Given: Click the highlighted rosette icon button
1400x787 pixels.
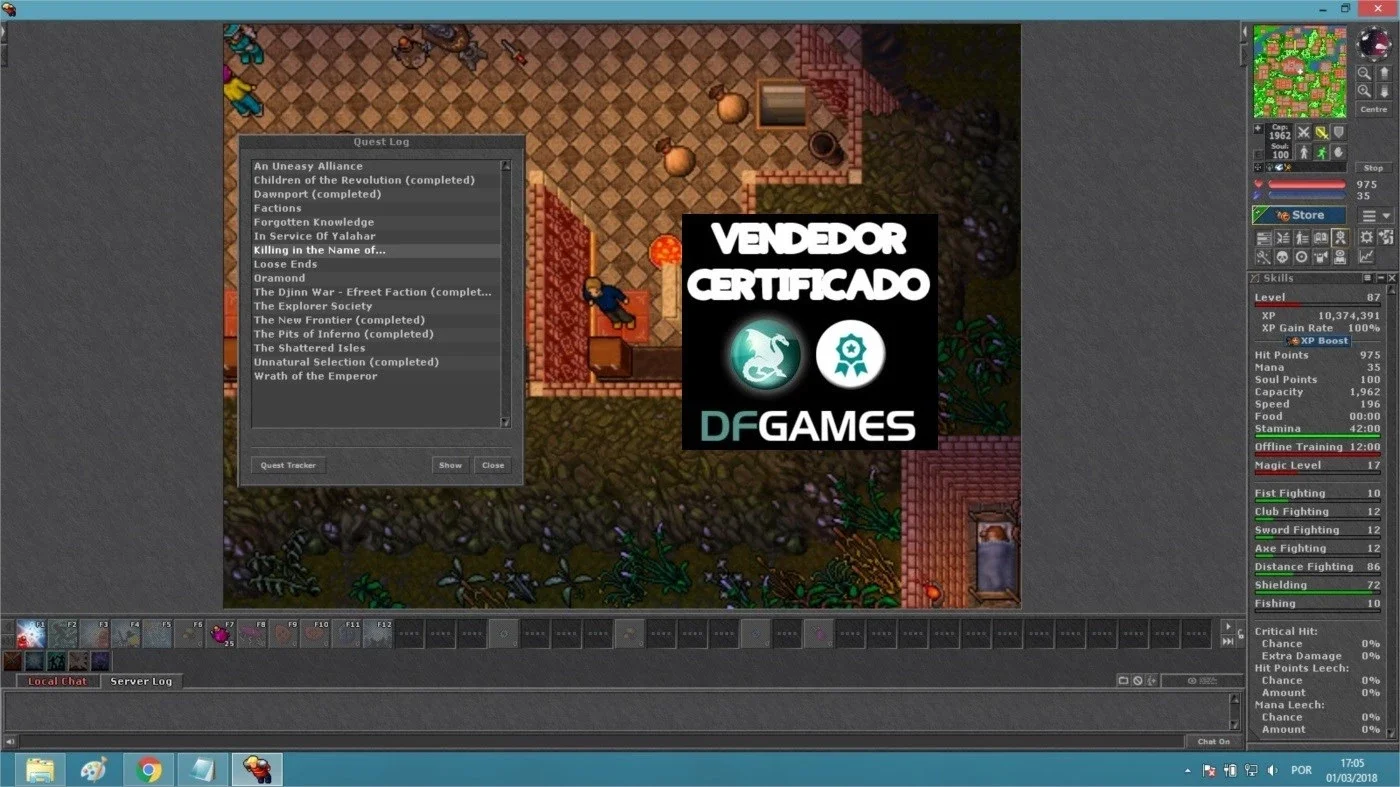Looking at the screenshot, I should coord(1340,238).
